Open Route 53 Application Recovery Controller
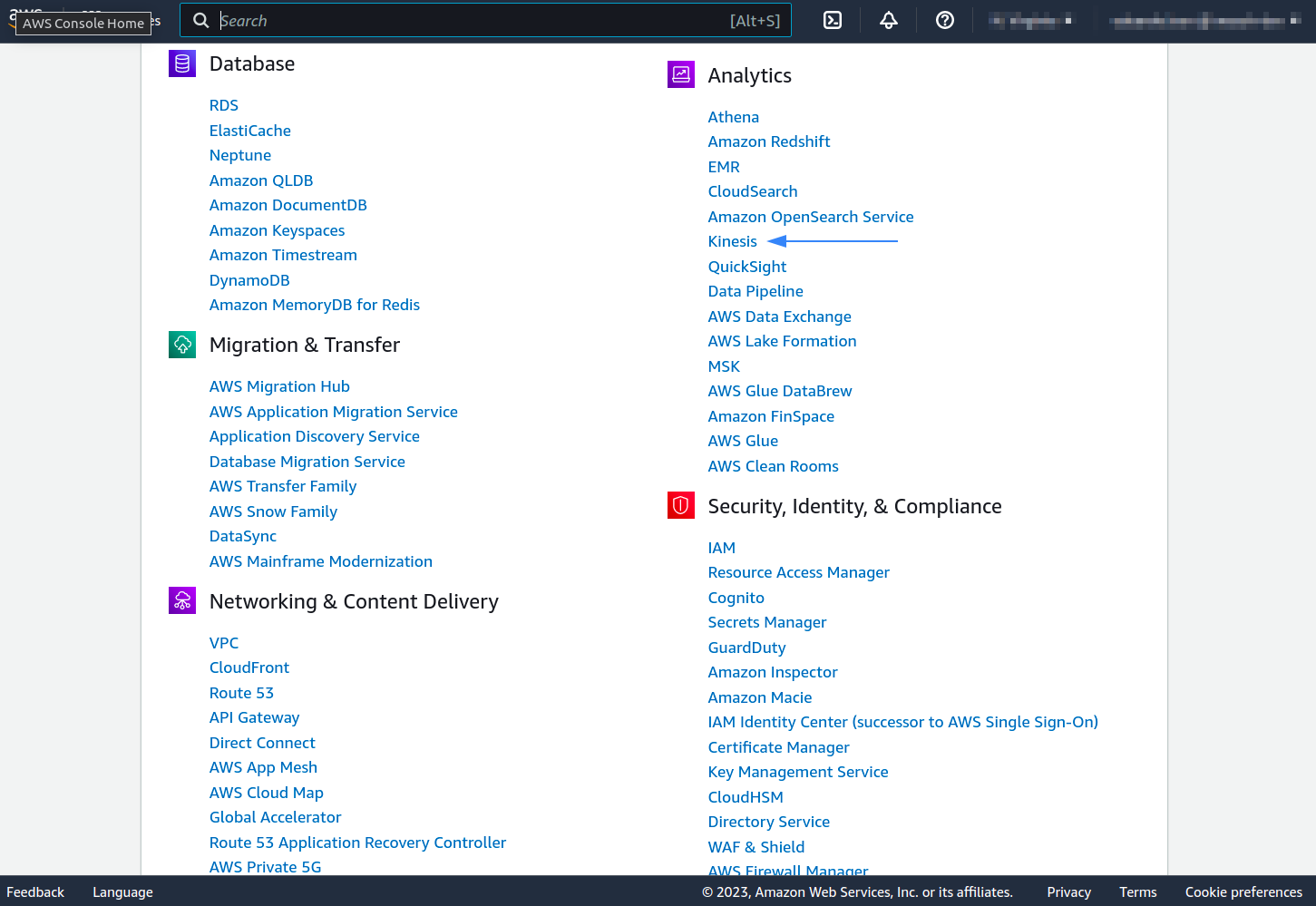1316x906 pixels. [357, 843]
